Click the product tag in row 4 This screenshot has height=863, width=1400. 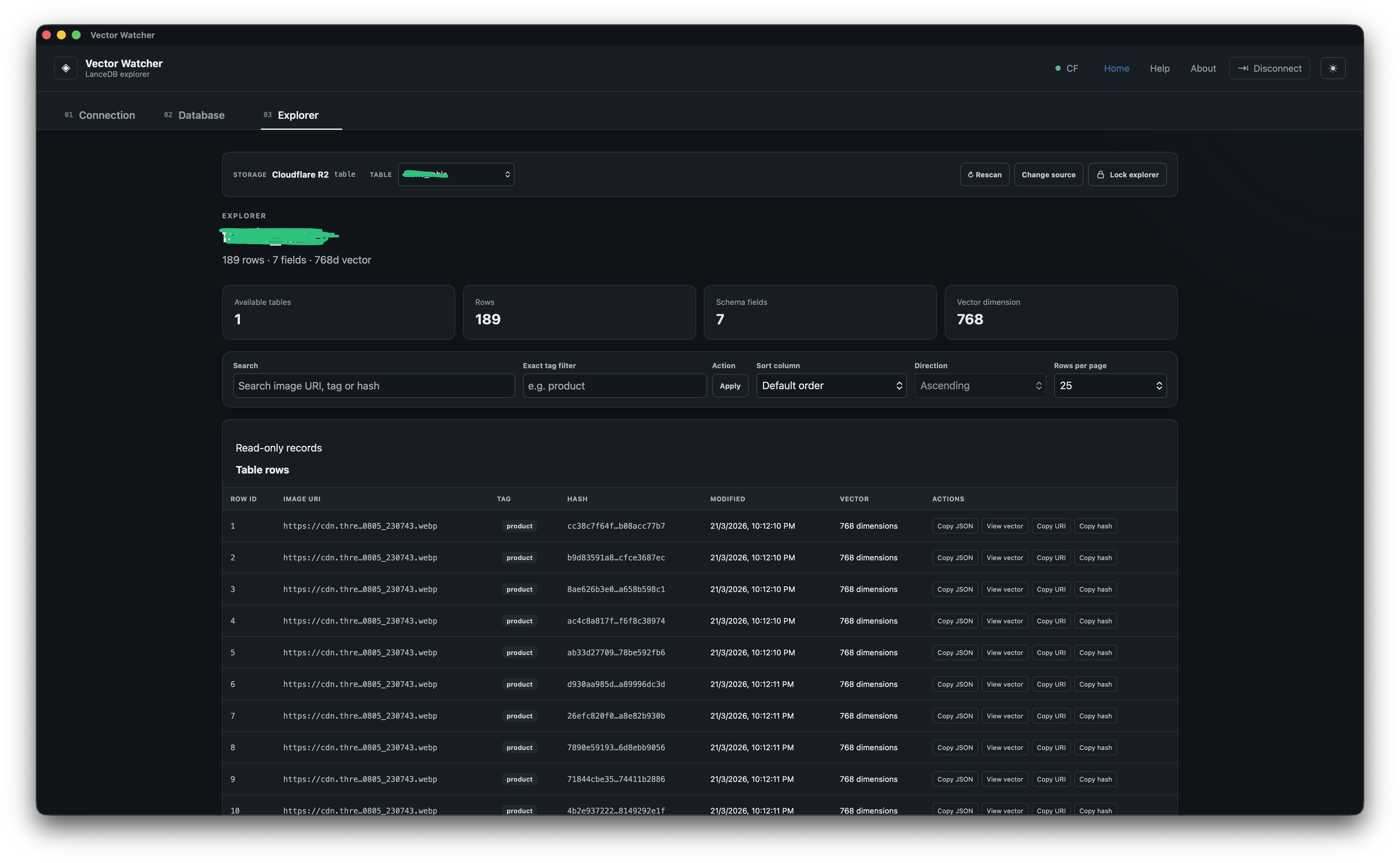[519, 621]
